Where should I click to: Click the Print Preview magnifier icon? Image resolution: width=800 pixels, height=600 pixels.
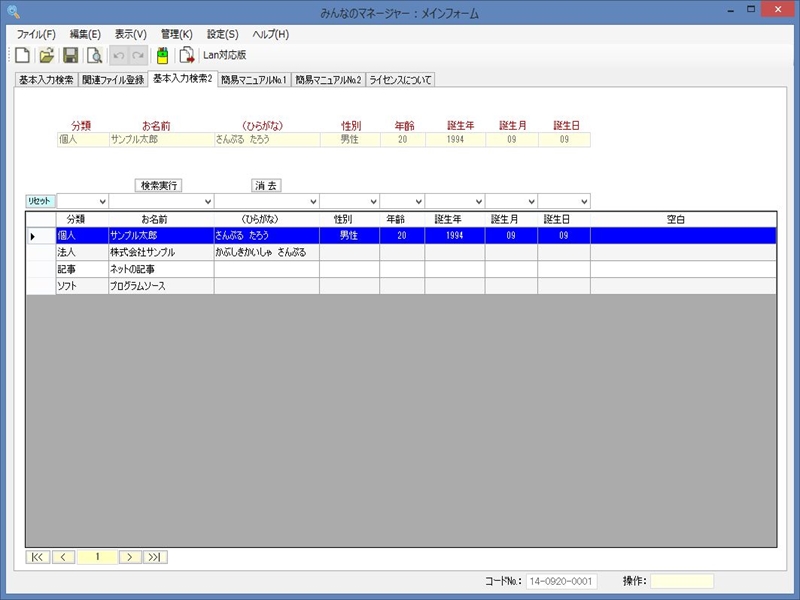[94, 55]
